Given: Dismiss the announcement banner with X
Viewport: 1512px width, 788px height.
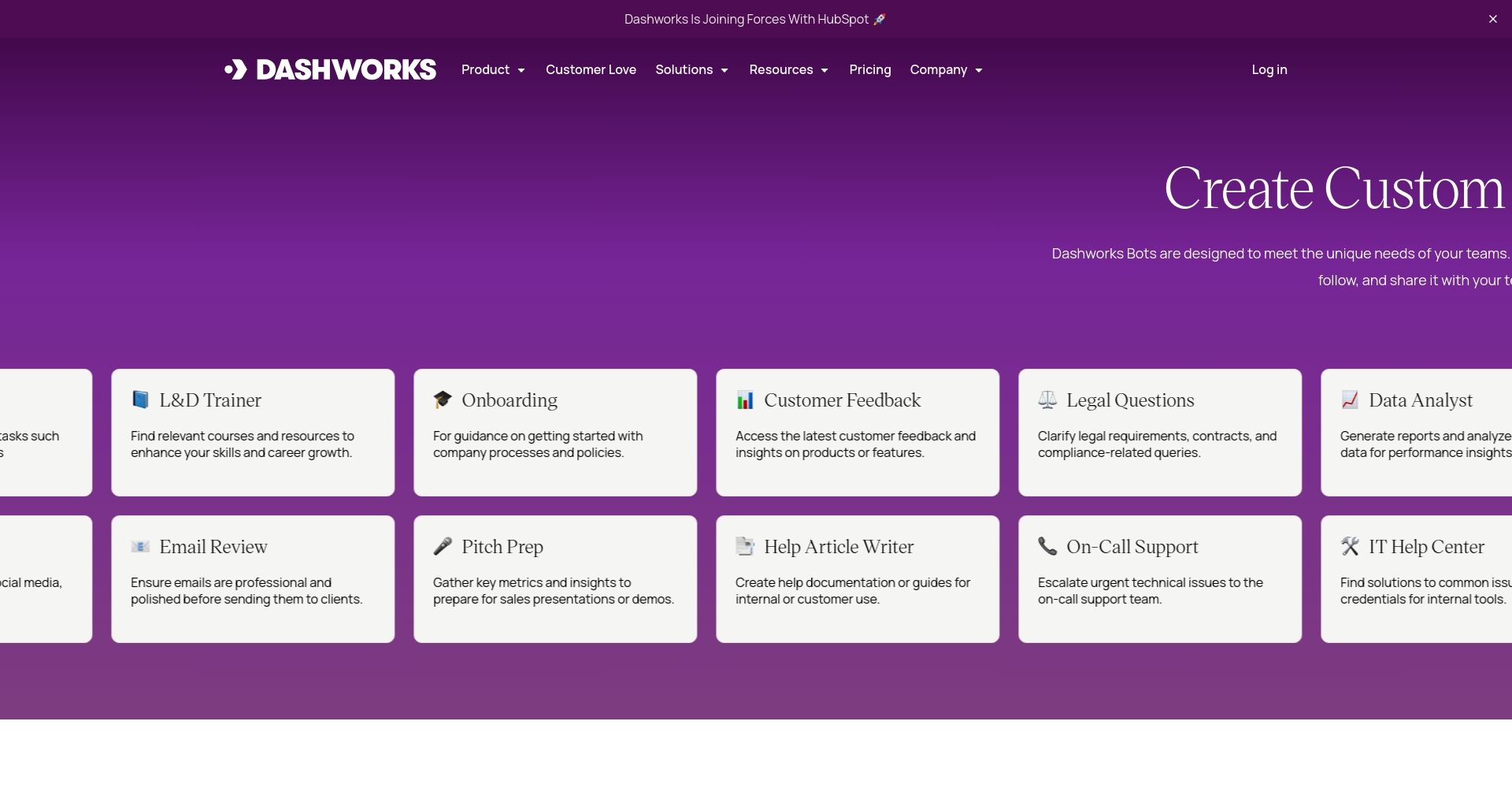Looking at the screenshot, I should 1493,19.
